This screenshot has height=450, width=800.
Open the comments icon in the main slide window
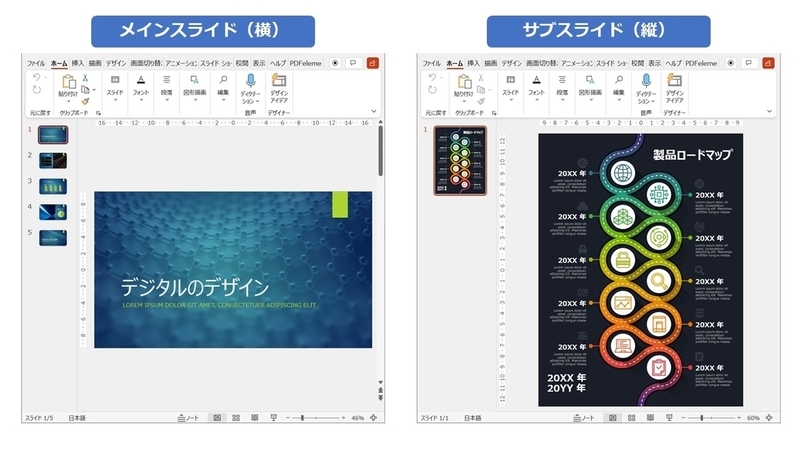pyautogui.click(x=353, y=63)
